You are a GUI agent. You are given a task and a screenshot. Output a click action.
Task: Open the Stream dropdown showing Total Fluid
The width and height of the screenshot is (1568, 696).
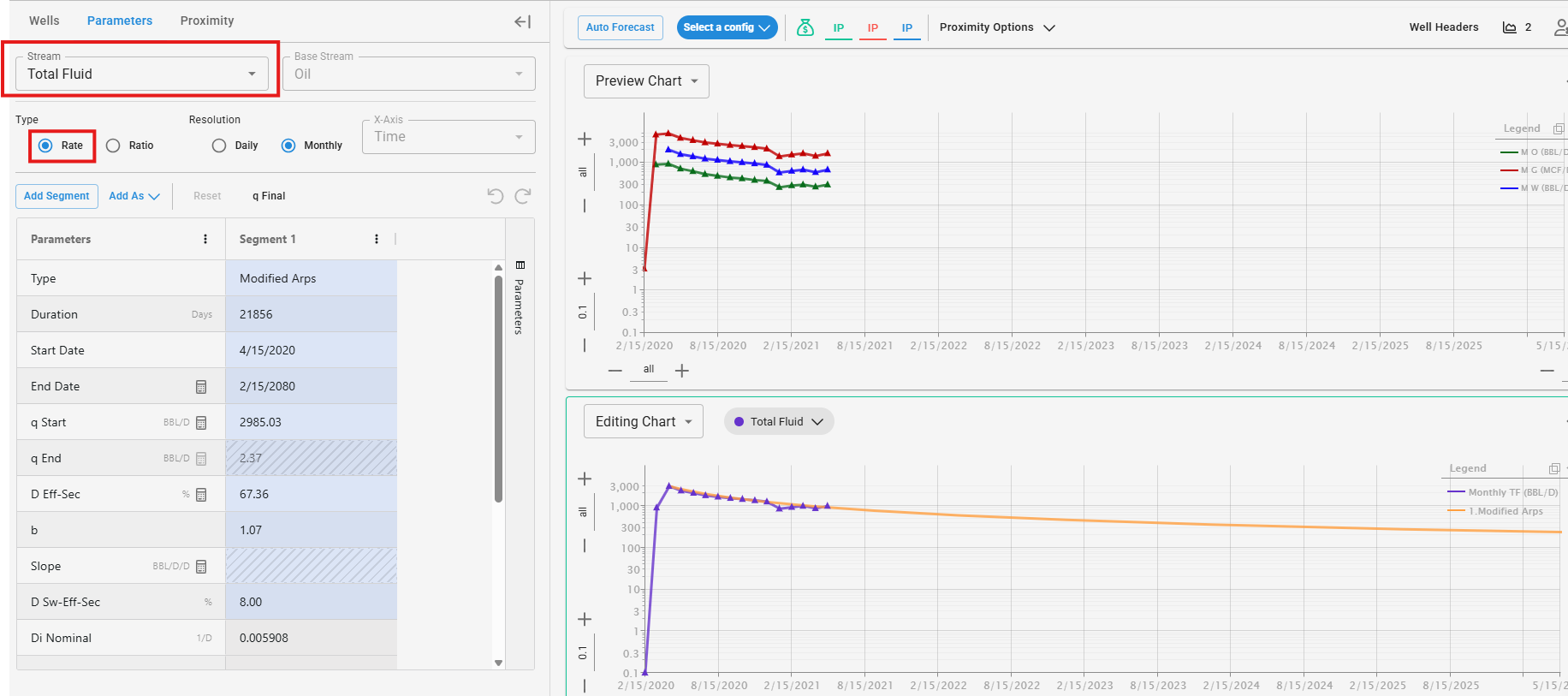pyautogui.click(x=142, y=74)
